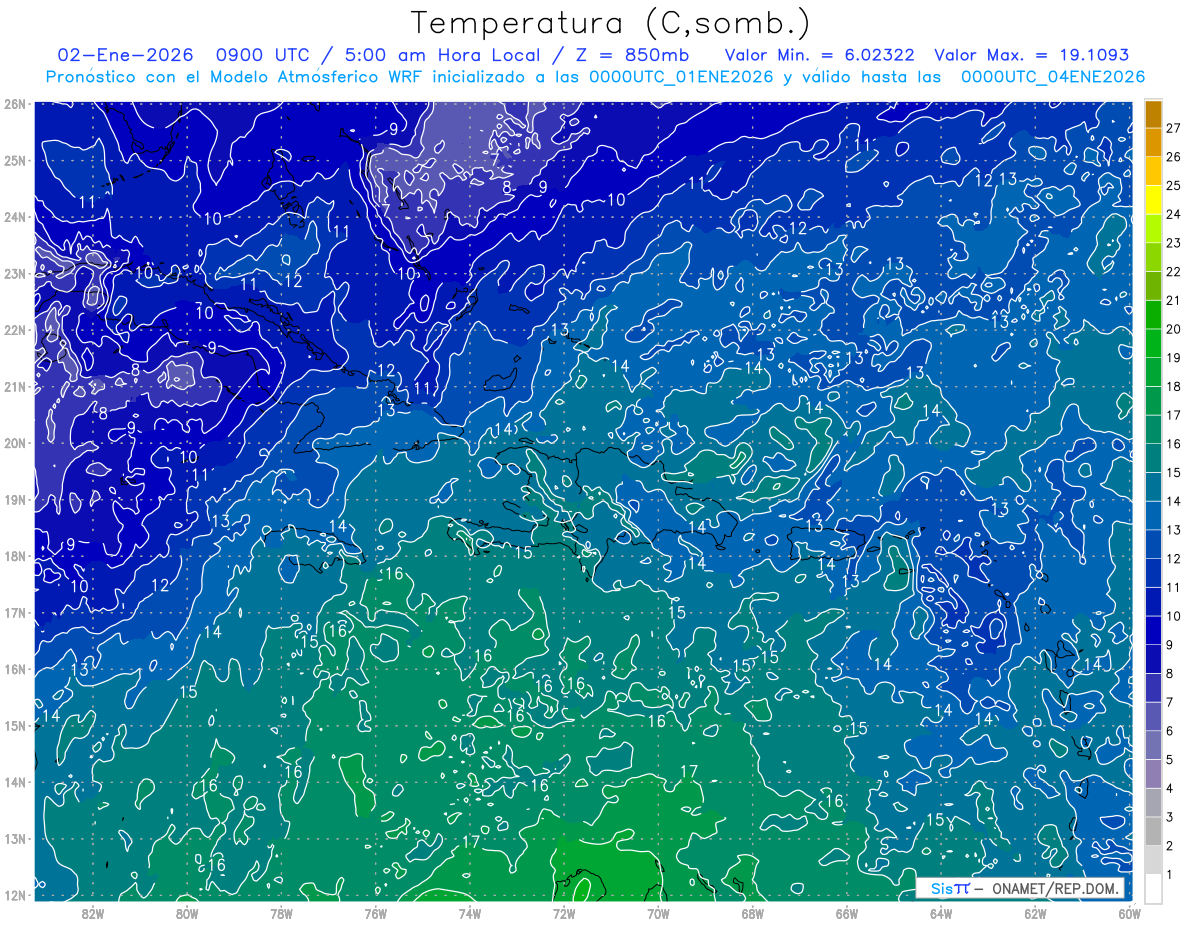1200x927 pixels.
Task: Click the "16N" latitude label
Action: click(15, 669)
